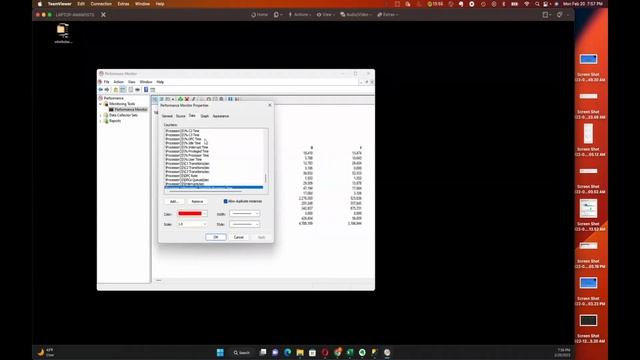Open the Scale dropdown
The image size is (640, 360).
192,224
